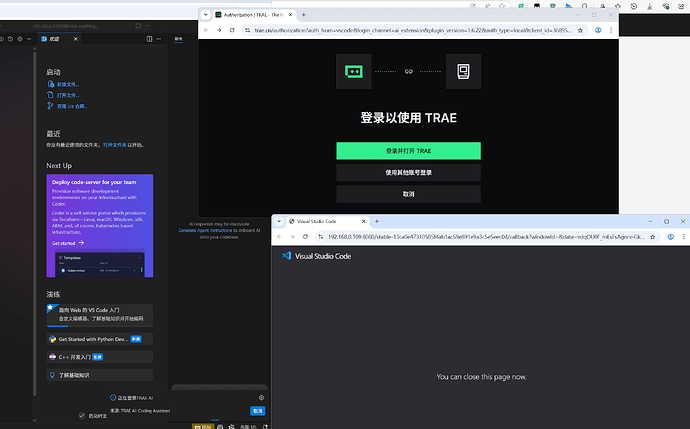Open a new tab in the Visual Studio Code window
Viewport: 690px width, 429px height.
pyautogui.click(x=377, y=221)
